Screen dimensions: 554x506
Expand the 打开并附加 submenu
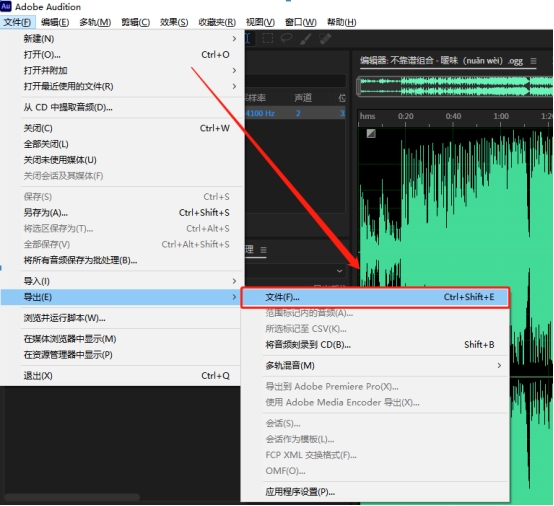[234, 70]
